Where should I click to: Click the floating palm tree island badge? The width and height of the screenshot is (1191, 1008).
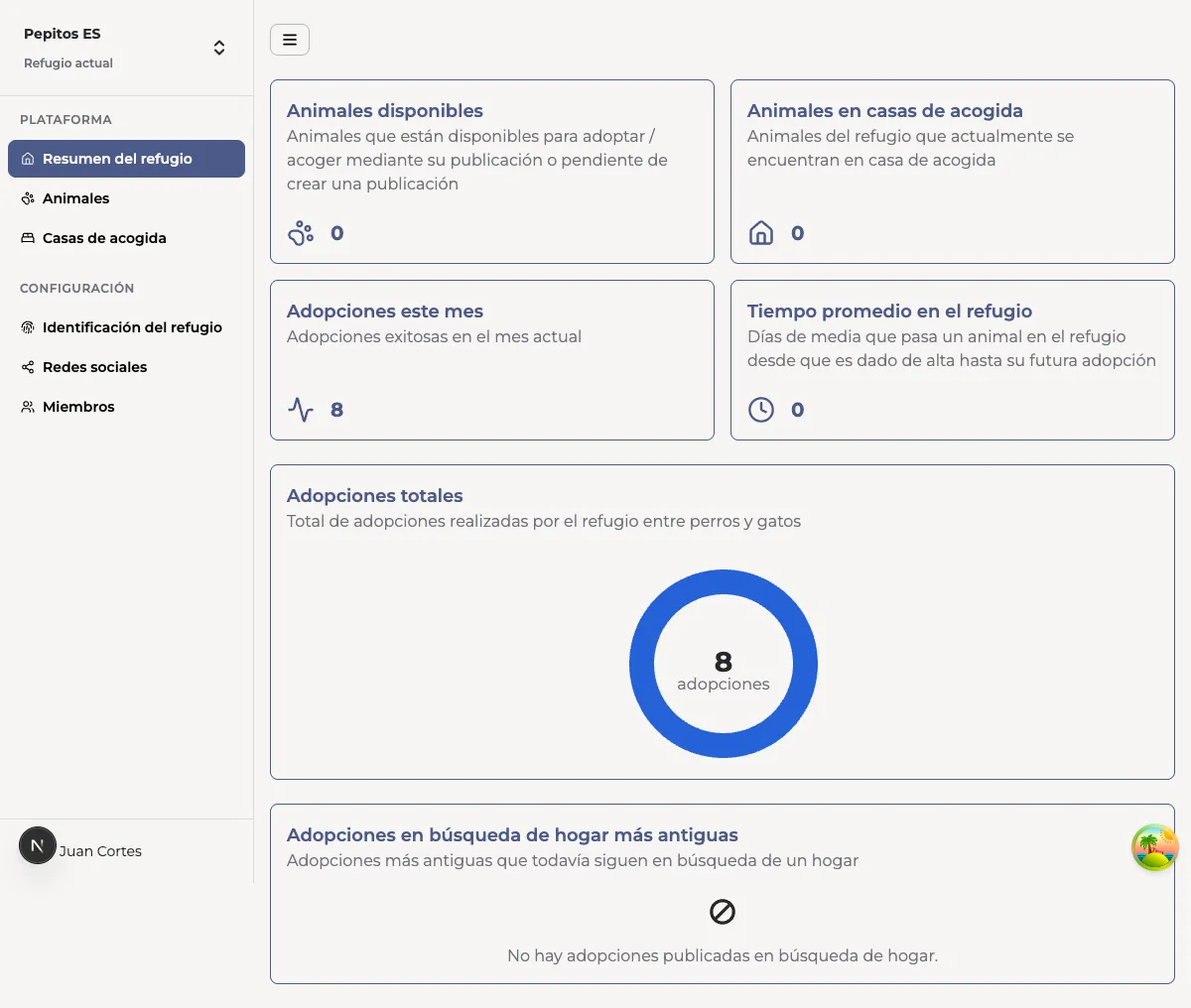(1155, 848)
